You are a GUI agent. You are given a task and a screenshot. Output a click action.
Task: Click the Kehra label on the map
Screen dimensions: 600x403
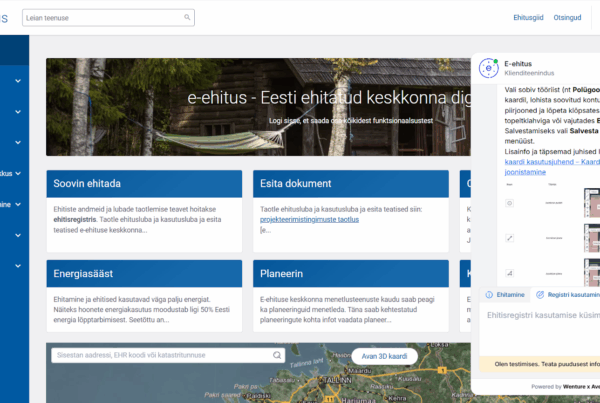click(x=397, y=398)
